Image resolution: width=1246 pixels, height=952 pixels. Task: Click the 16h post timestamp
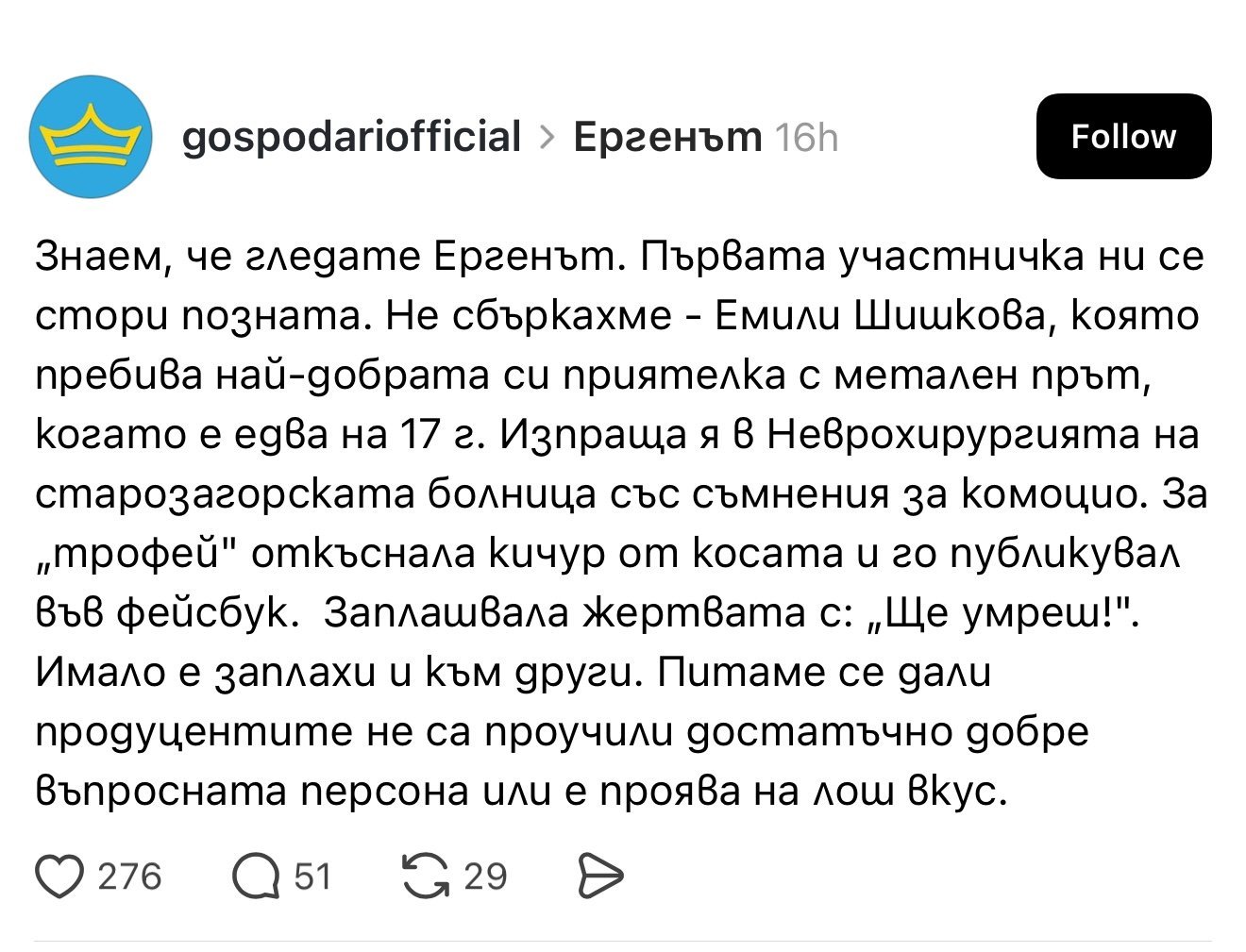(805, 139)
